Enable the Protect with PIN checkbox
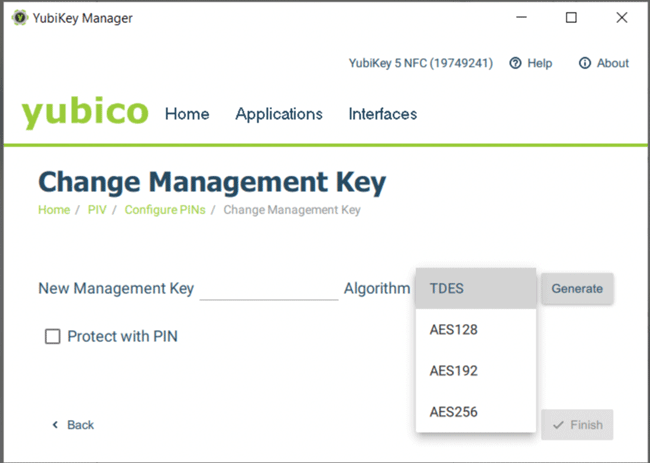The image size is (650, 463). tap(53, 336)
